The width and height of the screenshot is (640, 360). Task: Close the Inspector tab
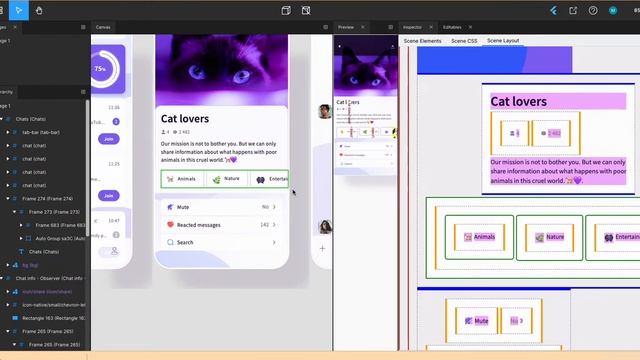click(x=431, y=27)
